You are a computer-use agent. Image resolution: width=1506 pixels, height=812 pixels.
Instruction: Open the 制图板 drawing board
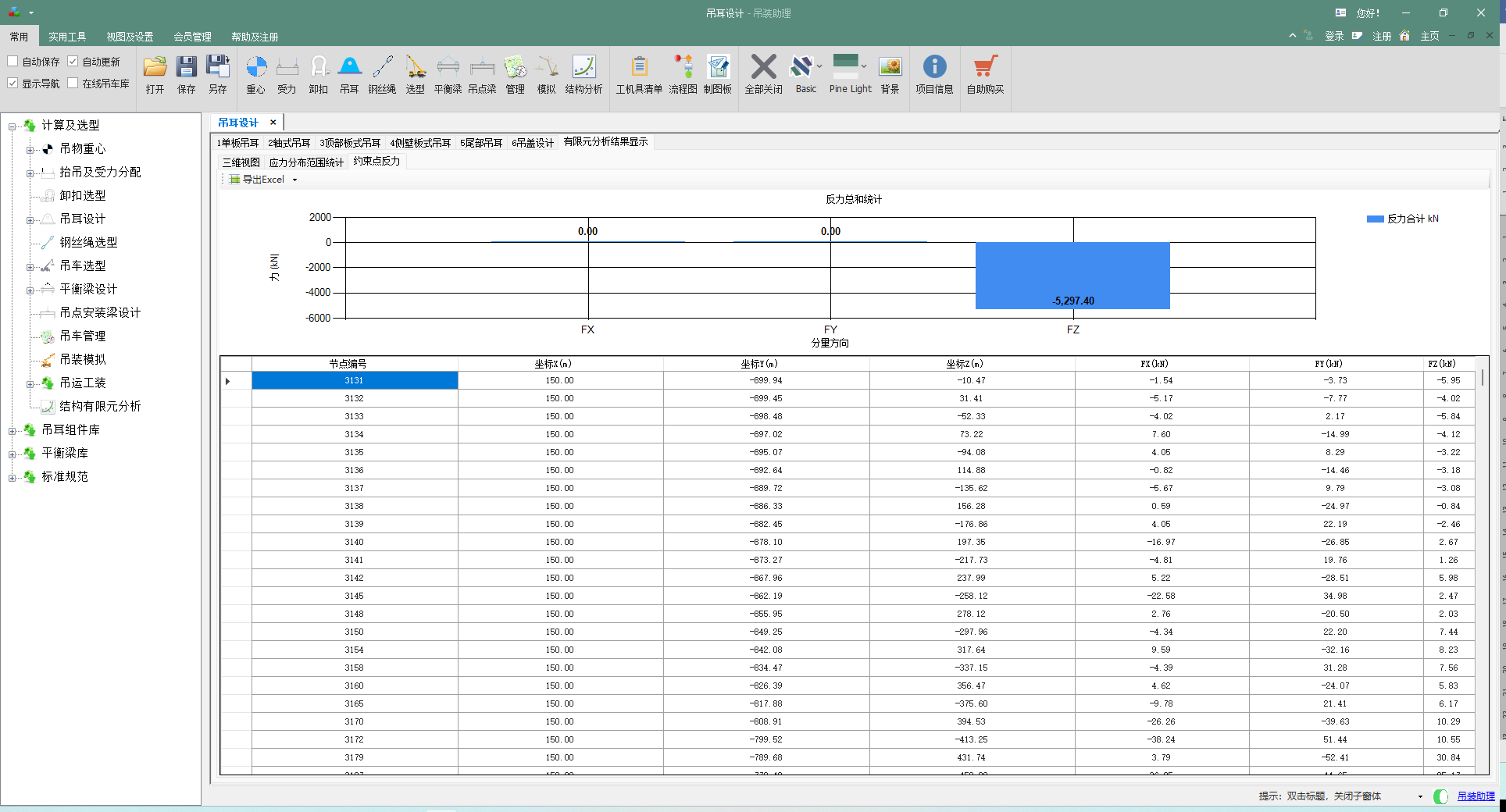(718, 75)
